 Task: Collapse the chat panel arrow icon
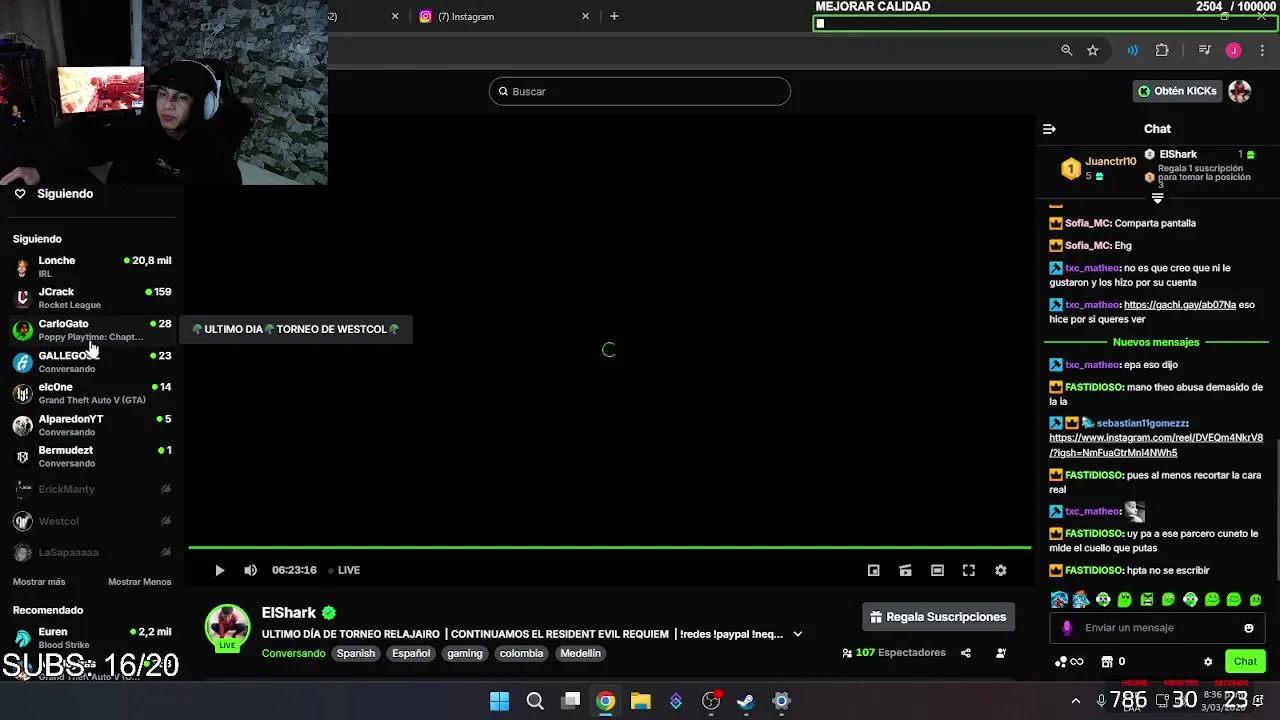coord(1049,129)
